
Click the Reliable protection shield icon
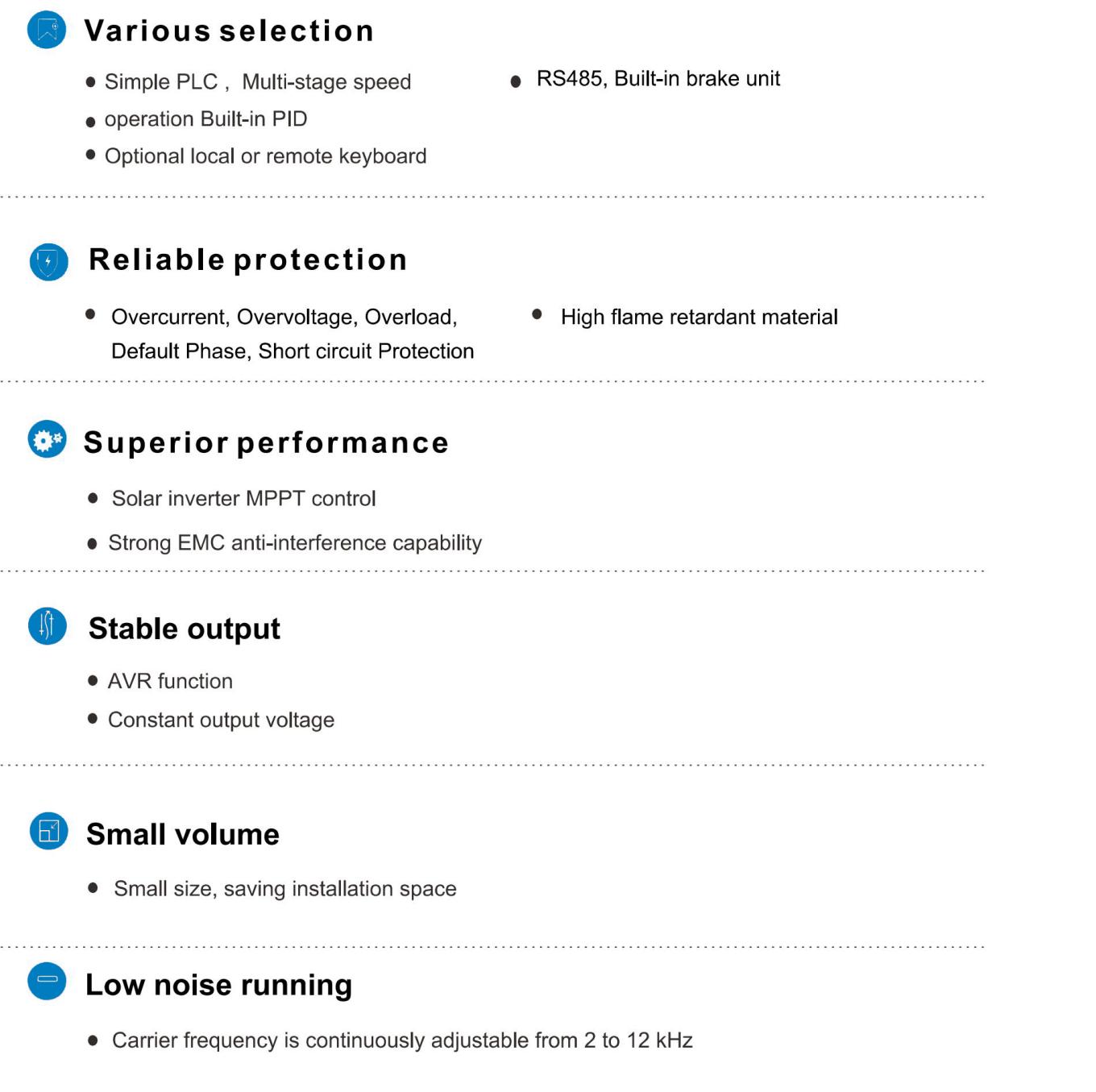(x=48, y=261)
